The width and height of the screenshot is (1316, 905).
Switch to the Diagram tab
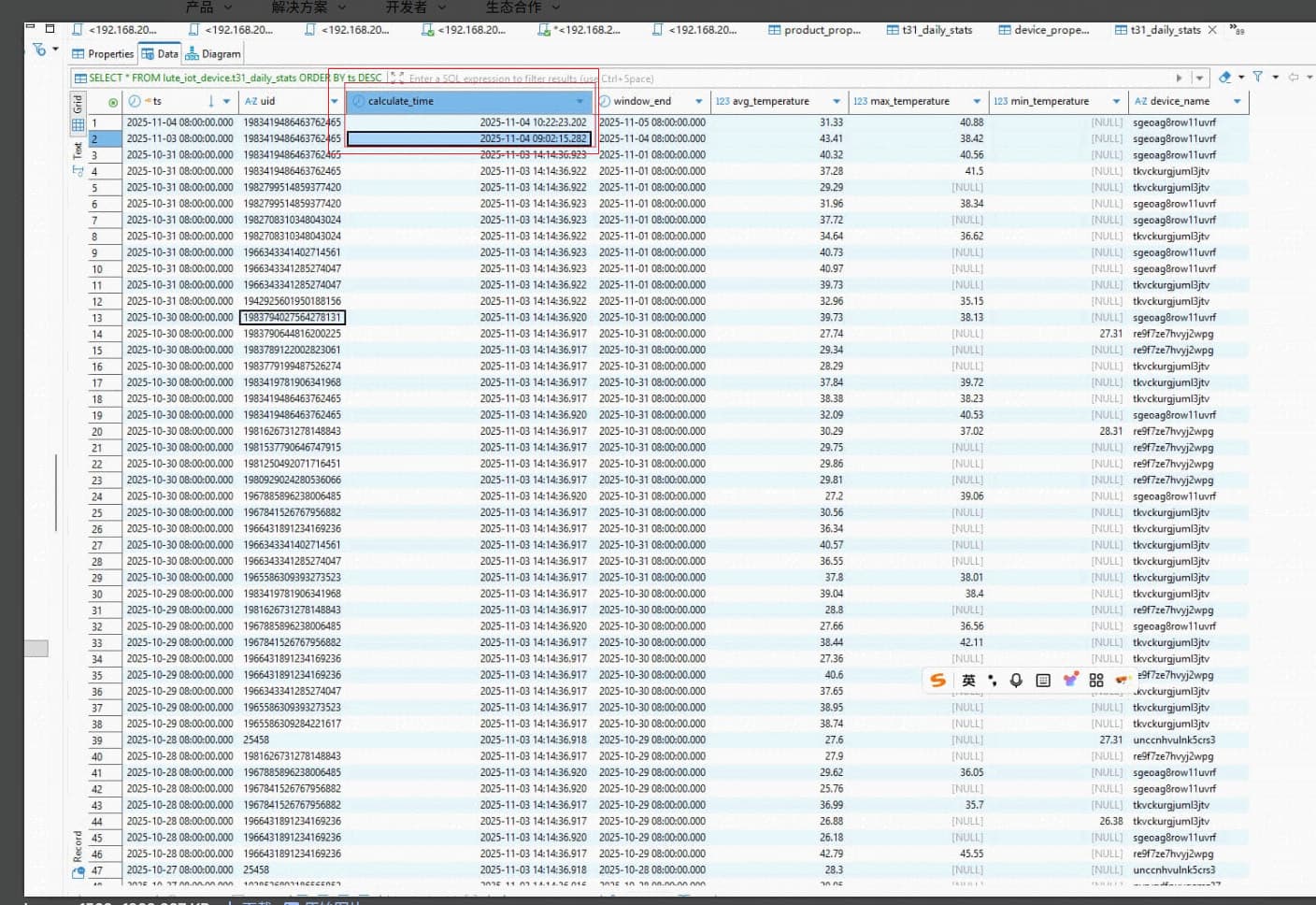coord(213,54)
